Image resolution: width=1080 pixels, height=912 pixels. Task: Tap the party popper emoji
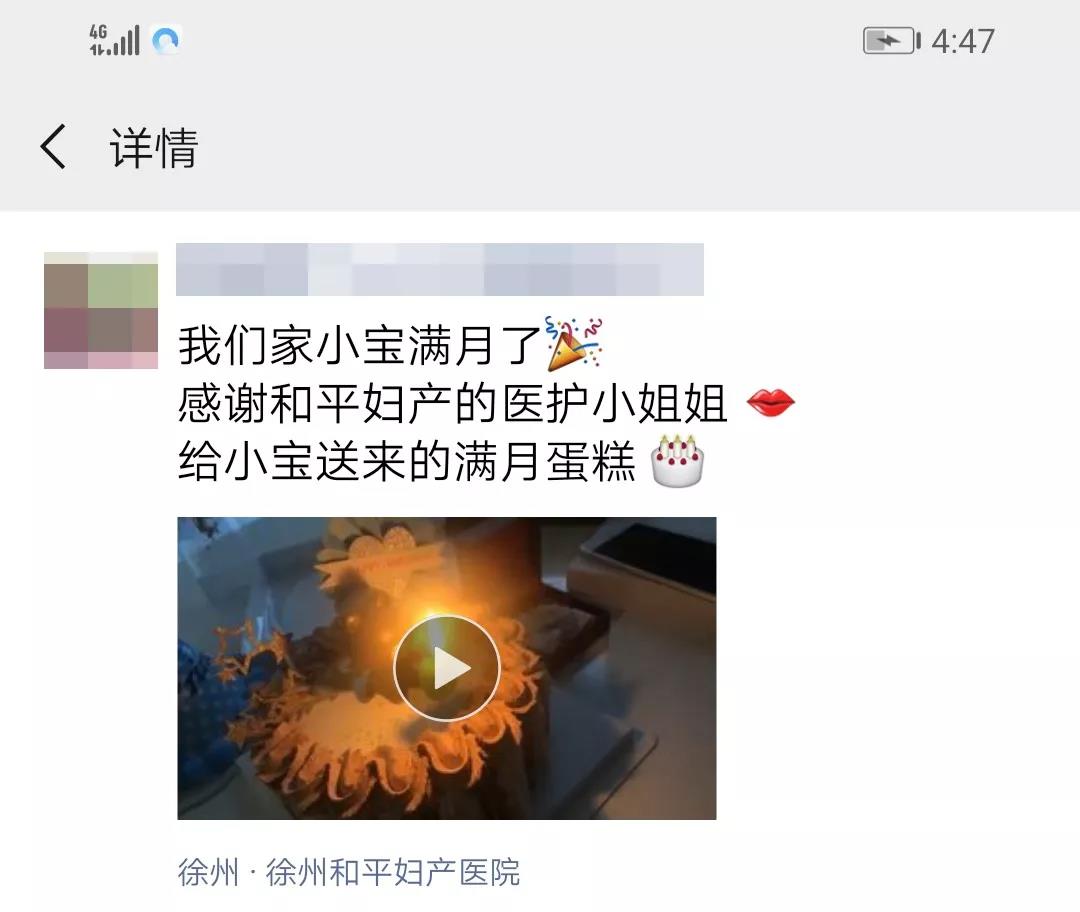point(574,344)
